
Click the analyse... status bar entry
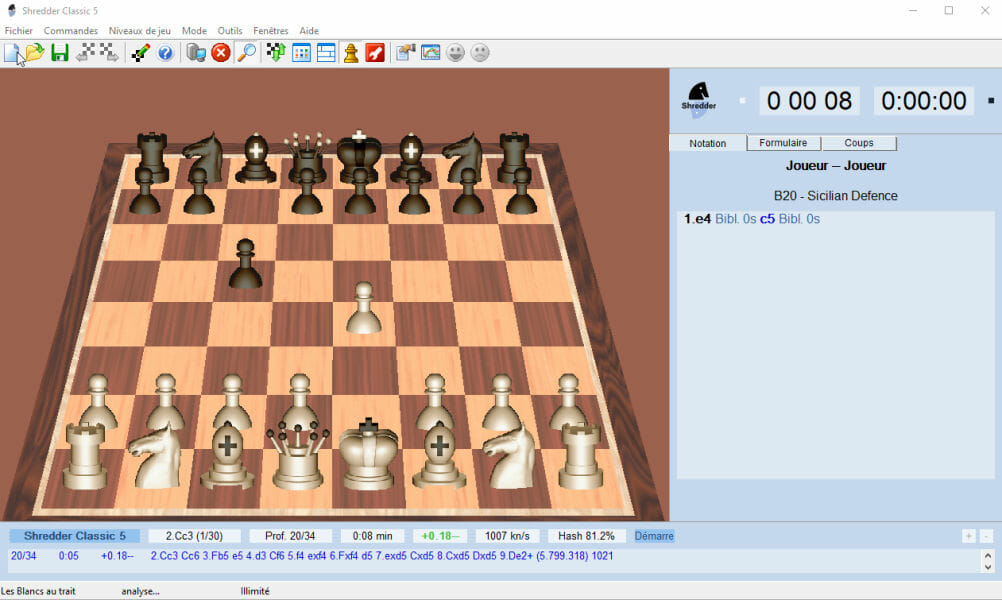141,591
